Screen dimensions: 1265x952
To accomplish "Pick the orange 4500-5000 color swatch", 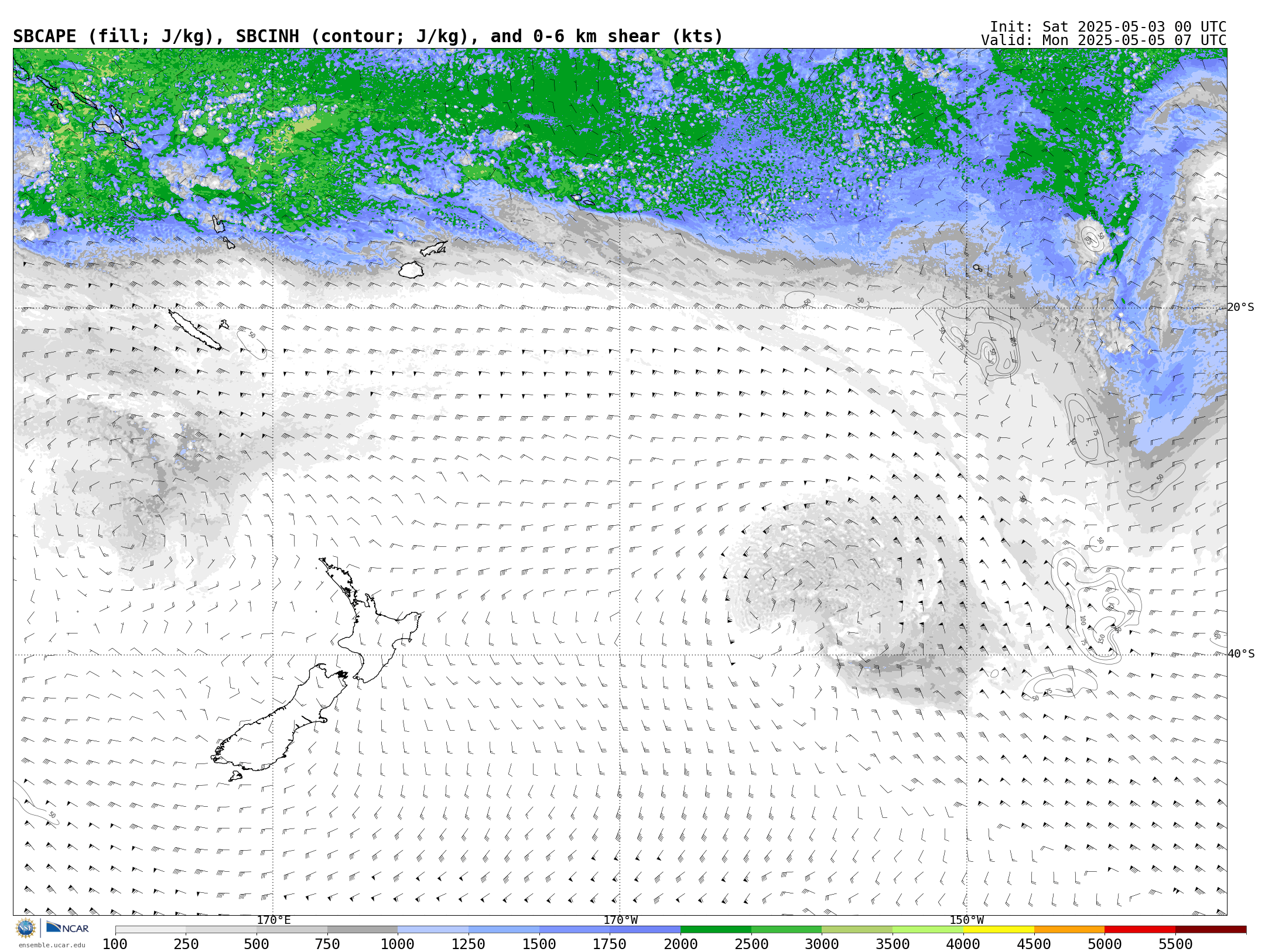I will click(1069, 930).
